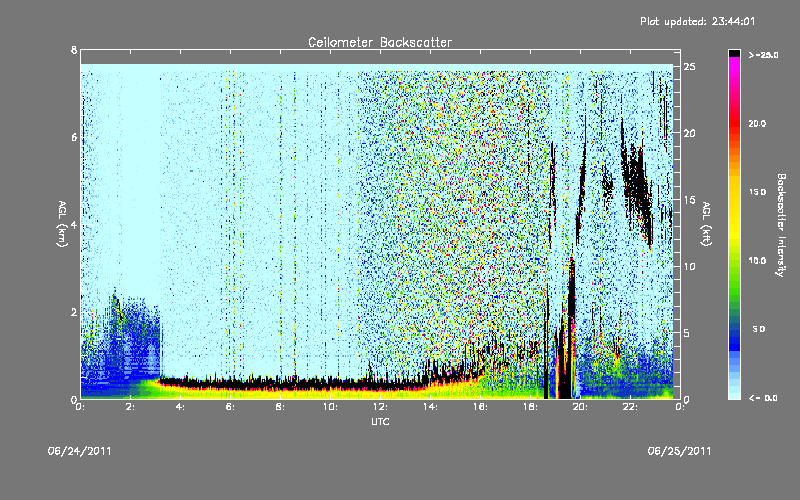
Task: Click the 'Plot updated: 23:44:01' timestamp
Action: pyautogui.click(x=697, y=21)
